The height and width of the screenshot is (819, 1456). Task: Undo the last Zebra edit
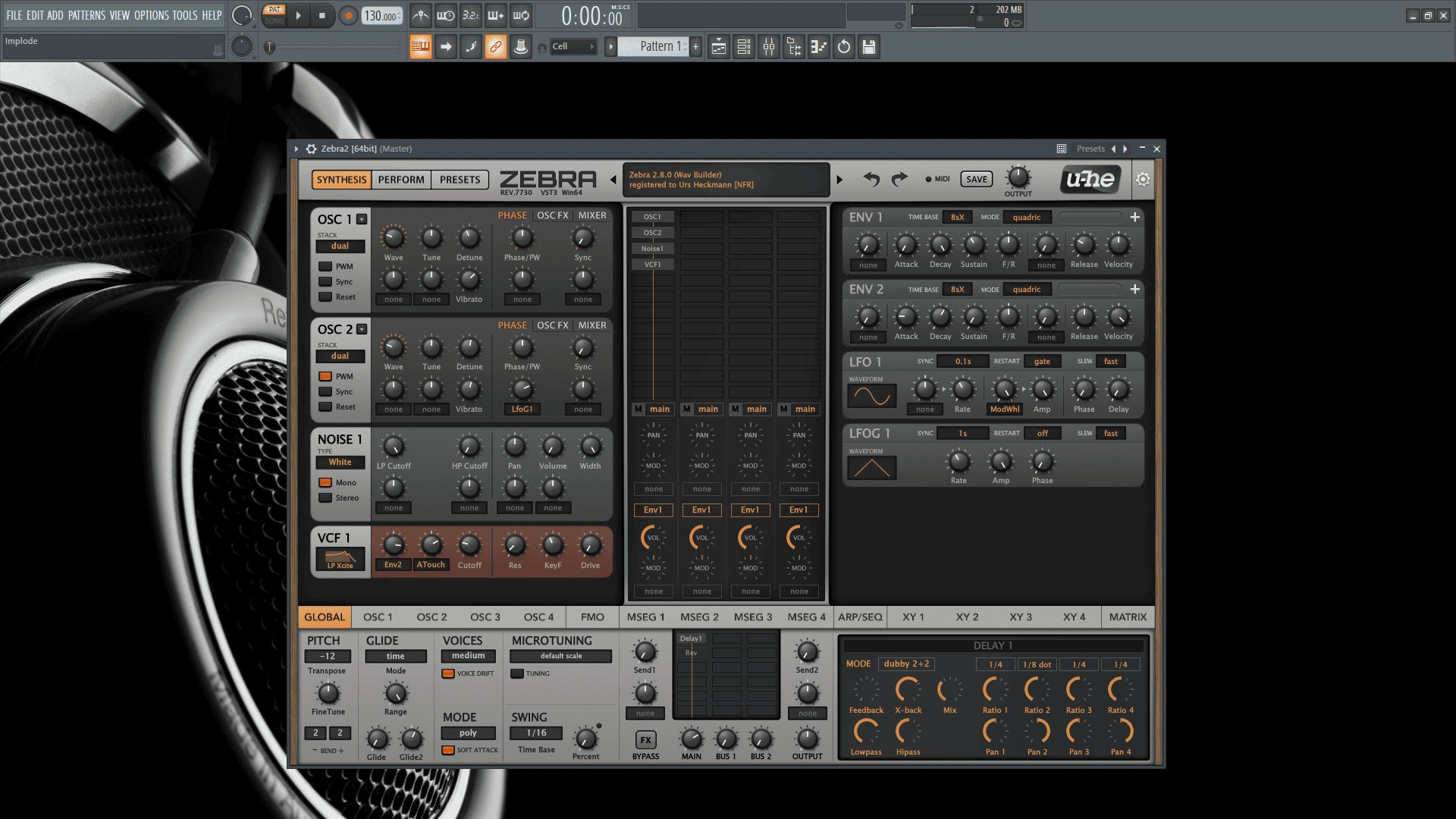871,179
